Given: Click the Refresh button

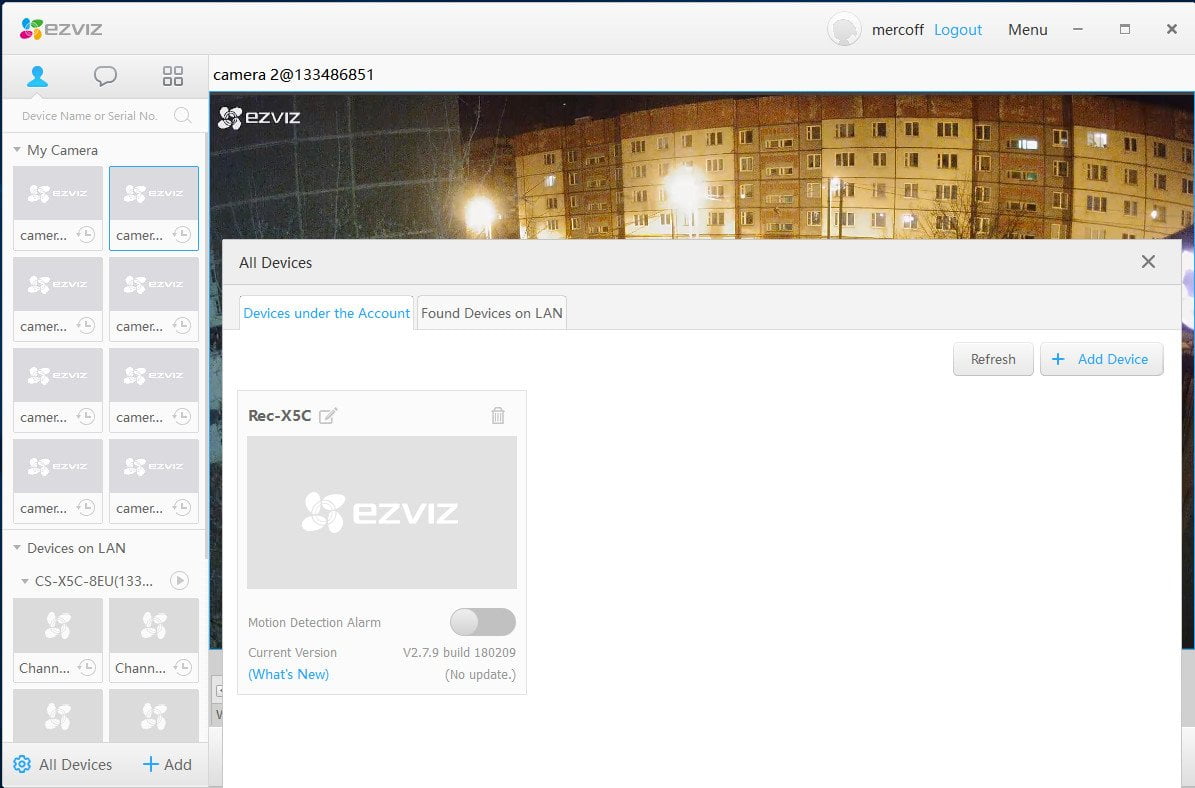Looking at the screenshot, I should pos(993,359).
